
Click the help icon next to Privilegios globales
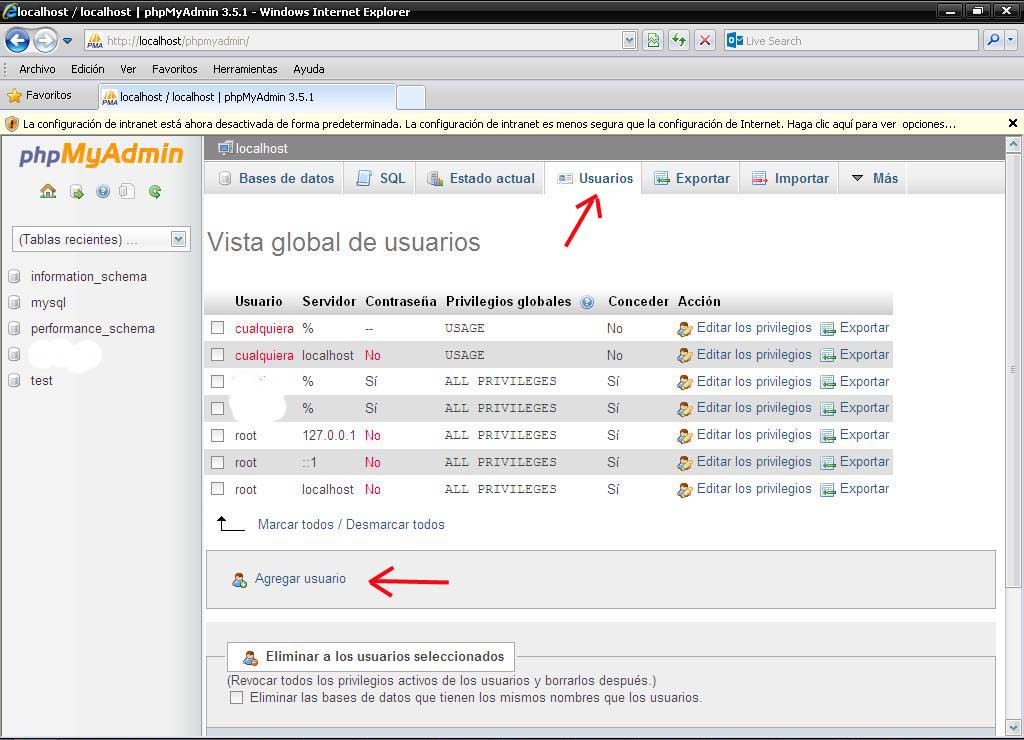pos(587,302)
